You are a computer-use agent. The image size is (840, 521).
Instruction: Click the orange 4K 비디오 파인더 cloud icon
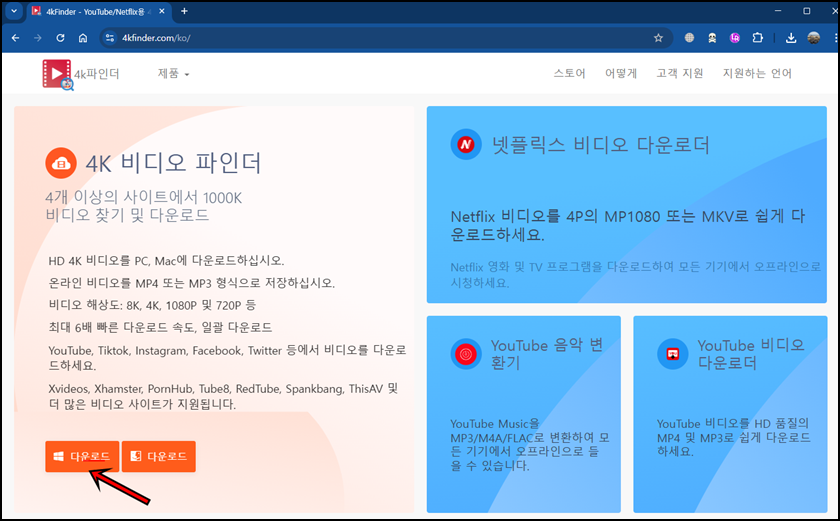61,163
